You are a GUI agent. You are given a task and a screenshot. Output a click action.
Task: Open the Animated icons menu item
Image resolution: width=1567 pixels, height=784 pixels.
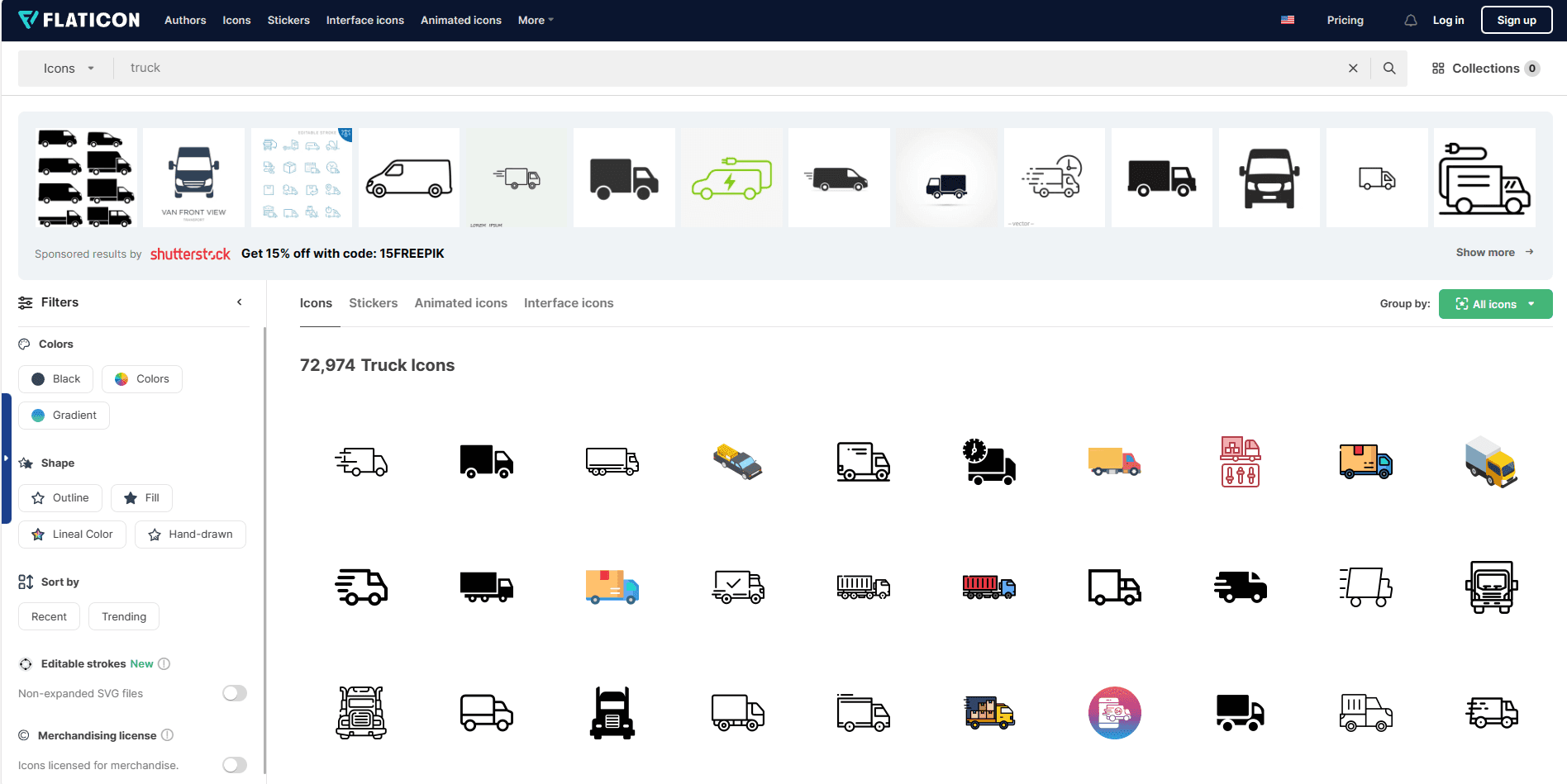coord(460,20)
